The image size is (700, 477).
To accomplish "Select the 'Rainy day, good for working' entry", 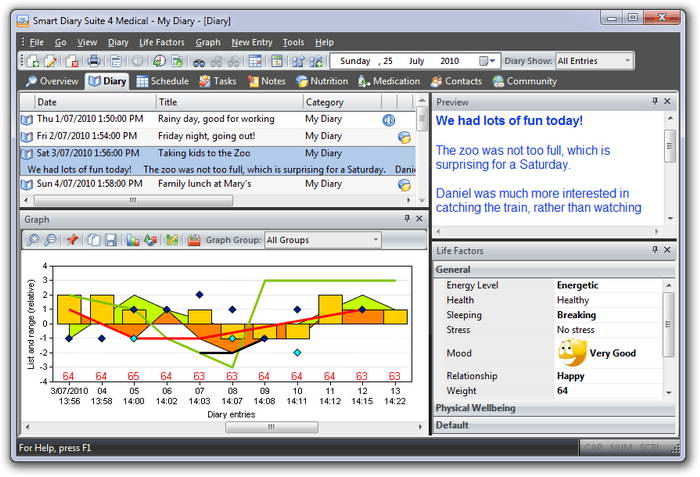I will click(218, 119).
